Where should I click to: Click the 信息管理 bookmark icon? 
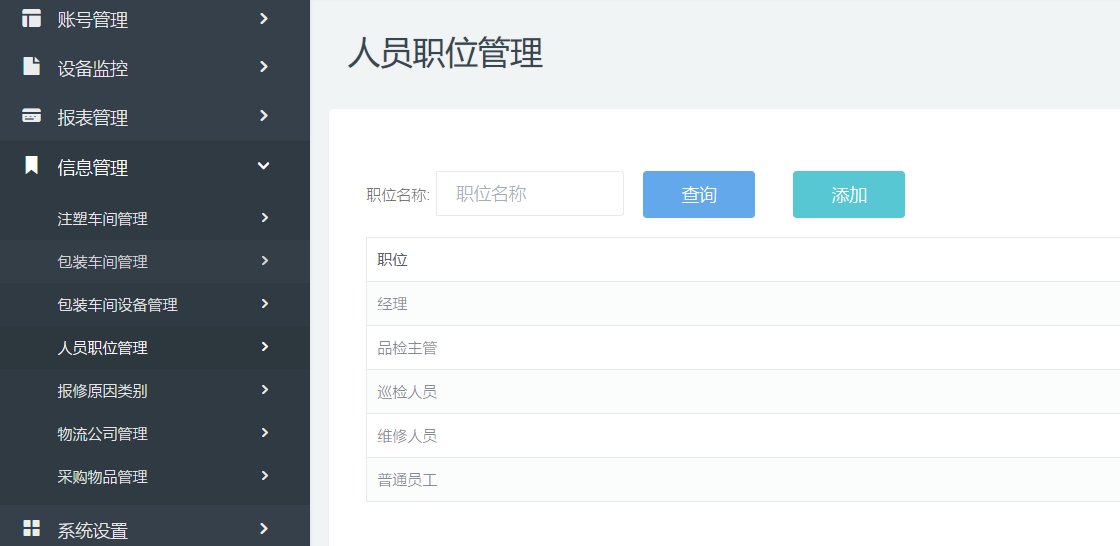32,166
